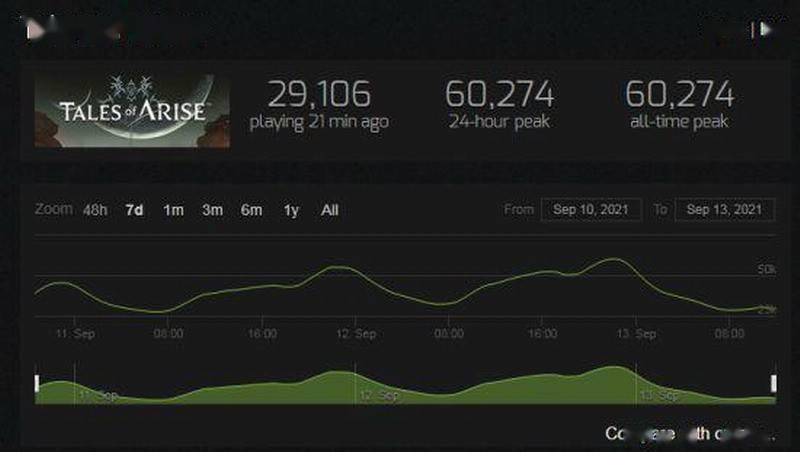Click the To date field Sep 13, 2021
This screenshot has height=452, width=800.
725,210
